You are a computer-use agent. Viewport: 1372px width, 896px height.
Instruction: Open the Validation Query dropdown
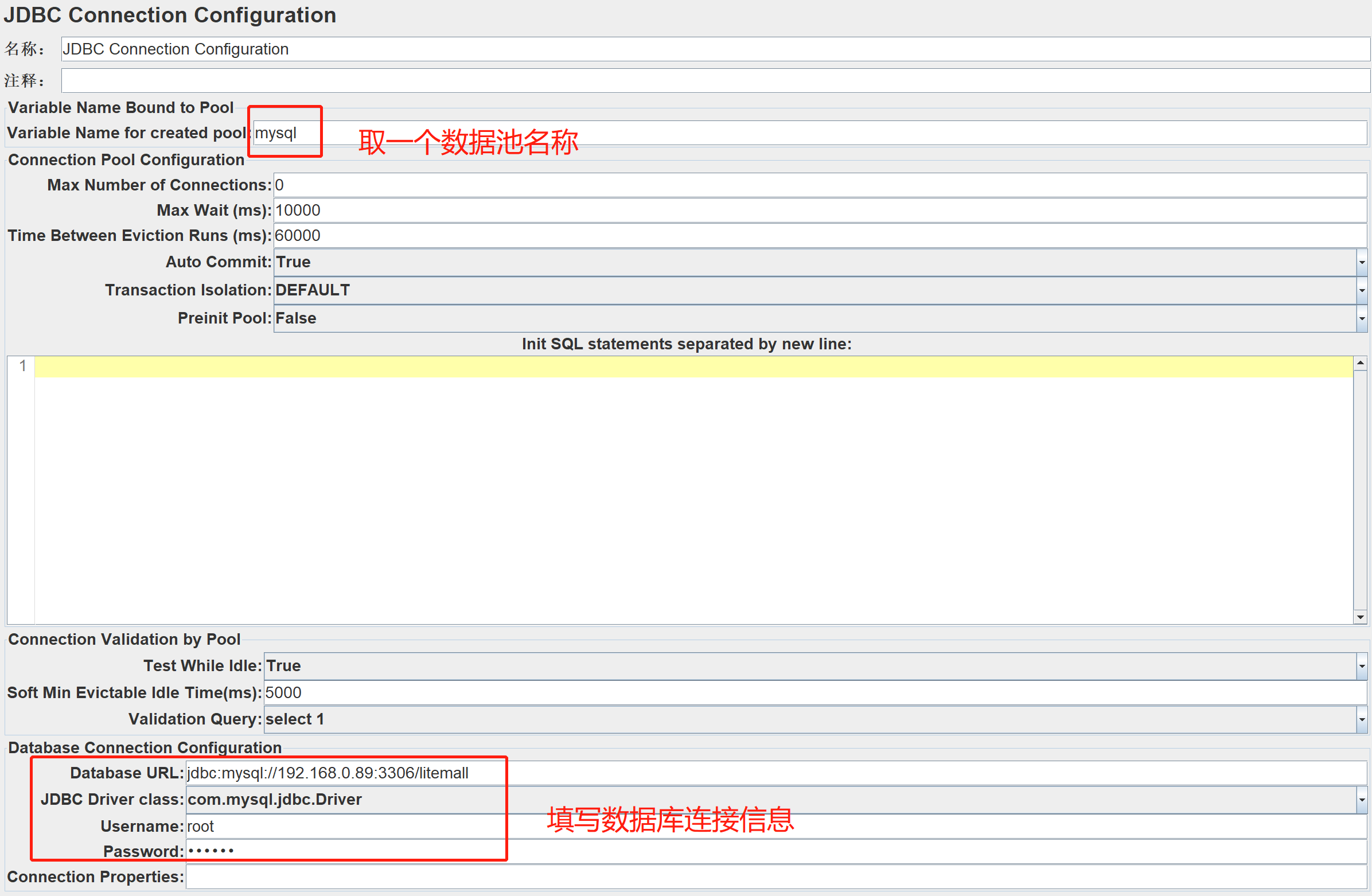pos(1362,719)
